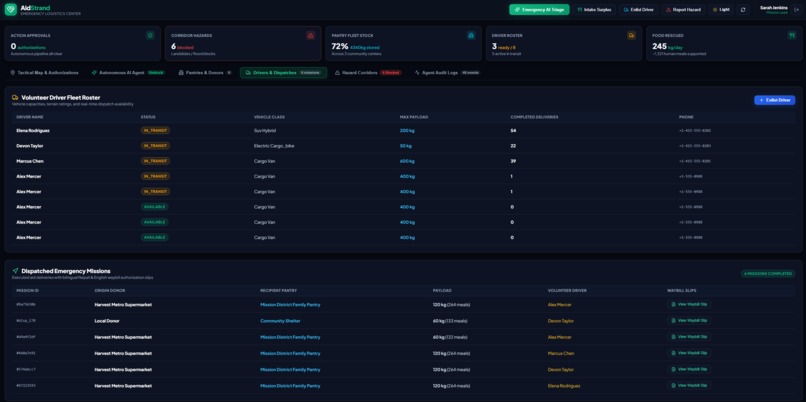
Task: View Waybill Slip for the Local Donor mission
Action: click(x=689, y=321)
